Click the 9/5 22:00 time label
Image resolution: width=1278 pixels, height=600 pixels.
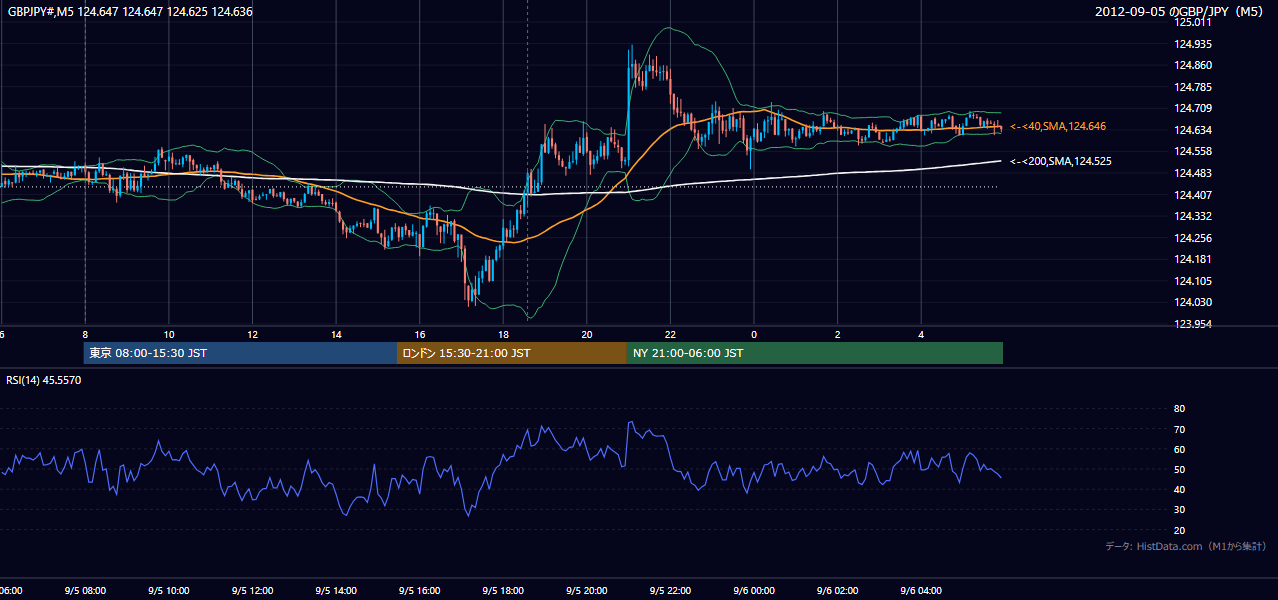[x=670, y=590]
